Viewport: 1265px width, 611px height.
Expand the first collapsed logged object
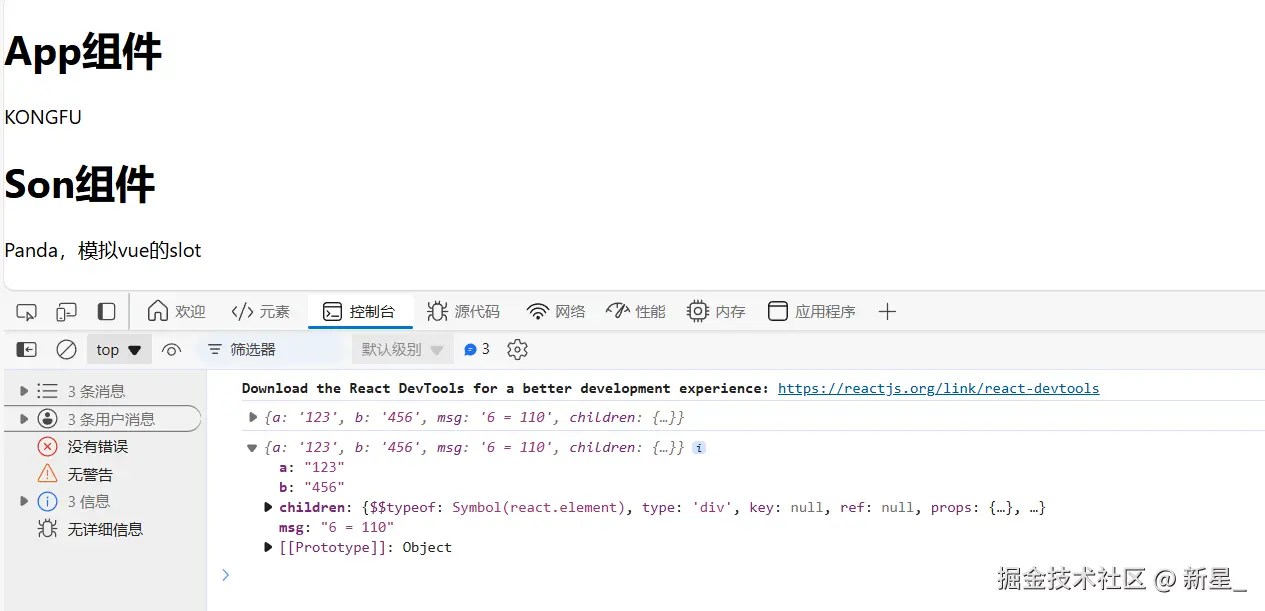click(253, 417)
